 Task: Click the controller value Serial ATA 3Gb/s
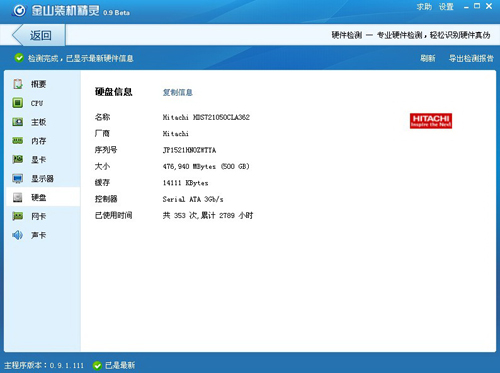coord(193,199)
